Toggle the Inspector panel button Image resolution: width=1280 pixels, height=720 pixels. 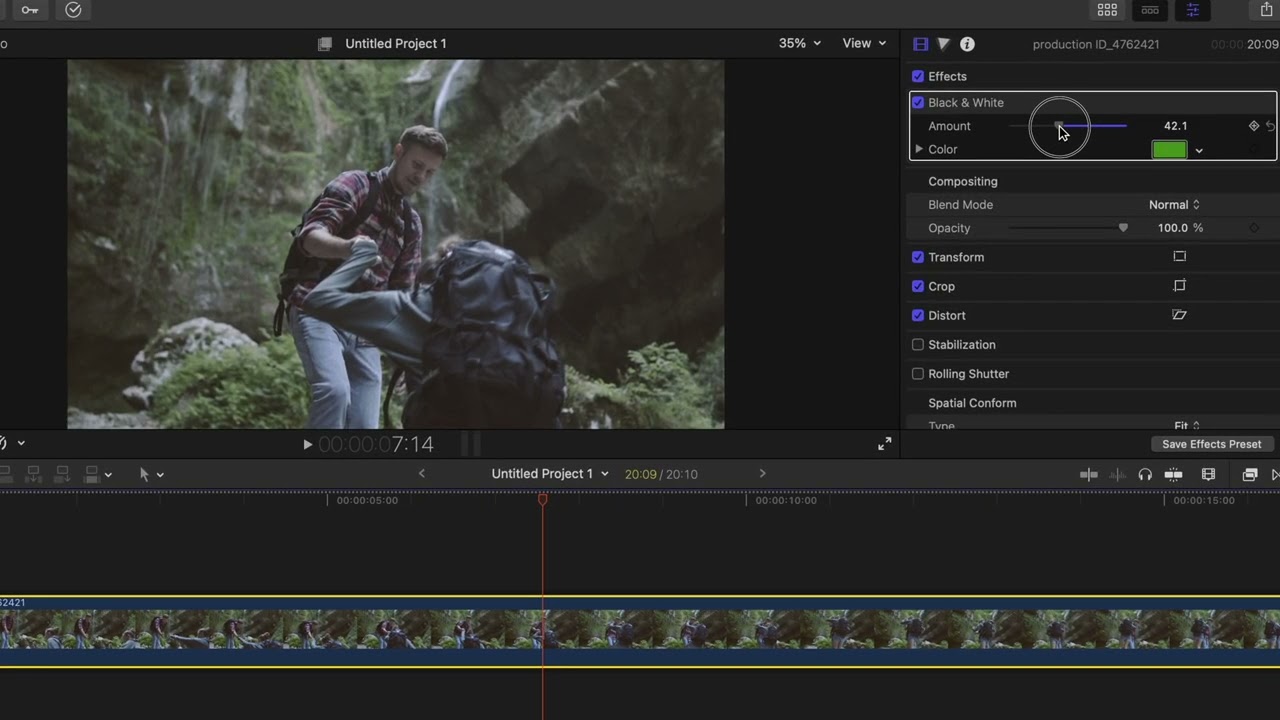(1192, 10)
